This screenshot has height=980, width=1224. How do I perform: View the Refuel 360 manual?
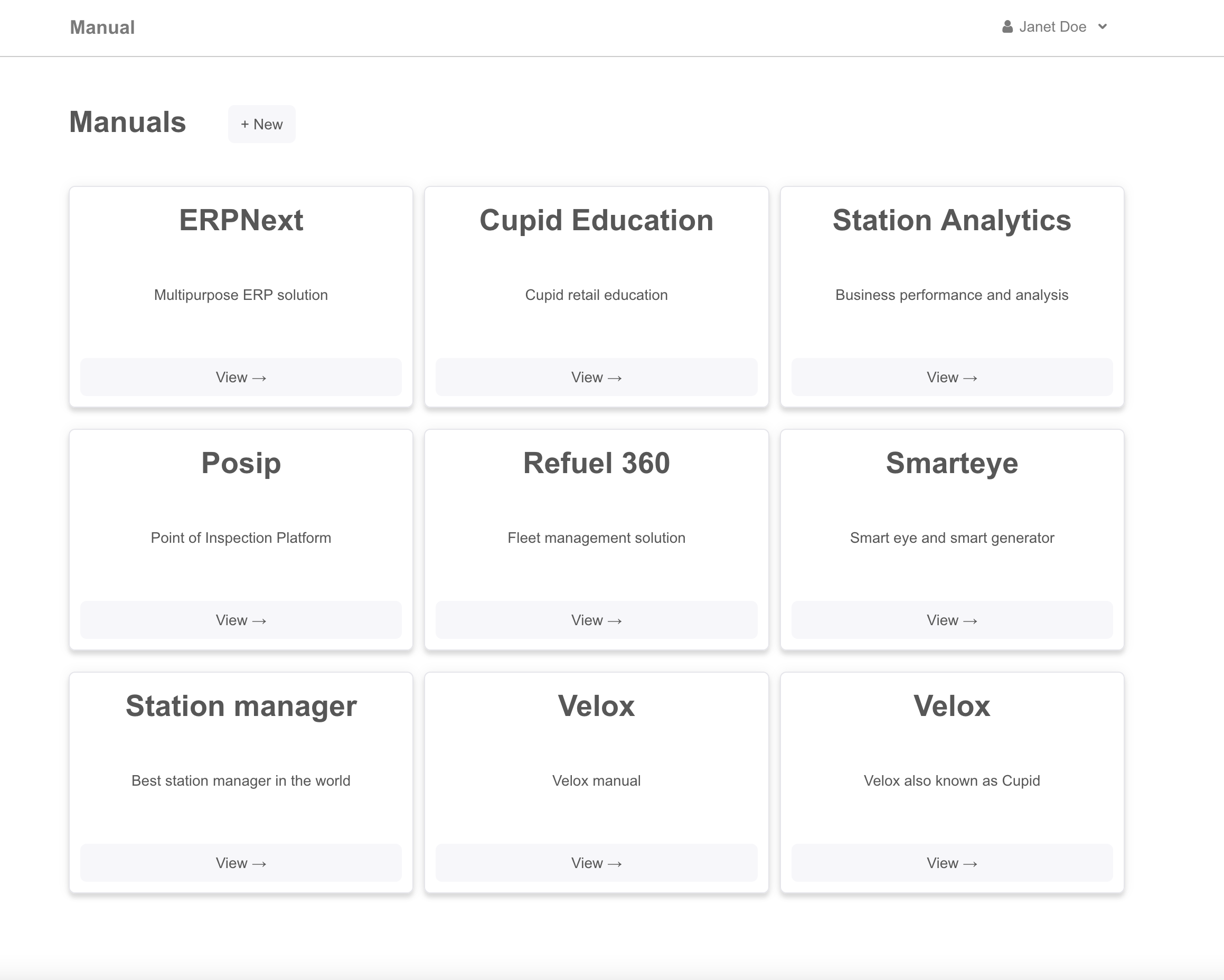point(596,620)
